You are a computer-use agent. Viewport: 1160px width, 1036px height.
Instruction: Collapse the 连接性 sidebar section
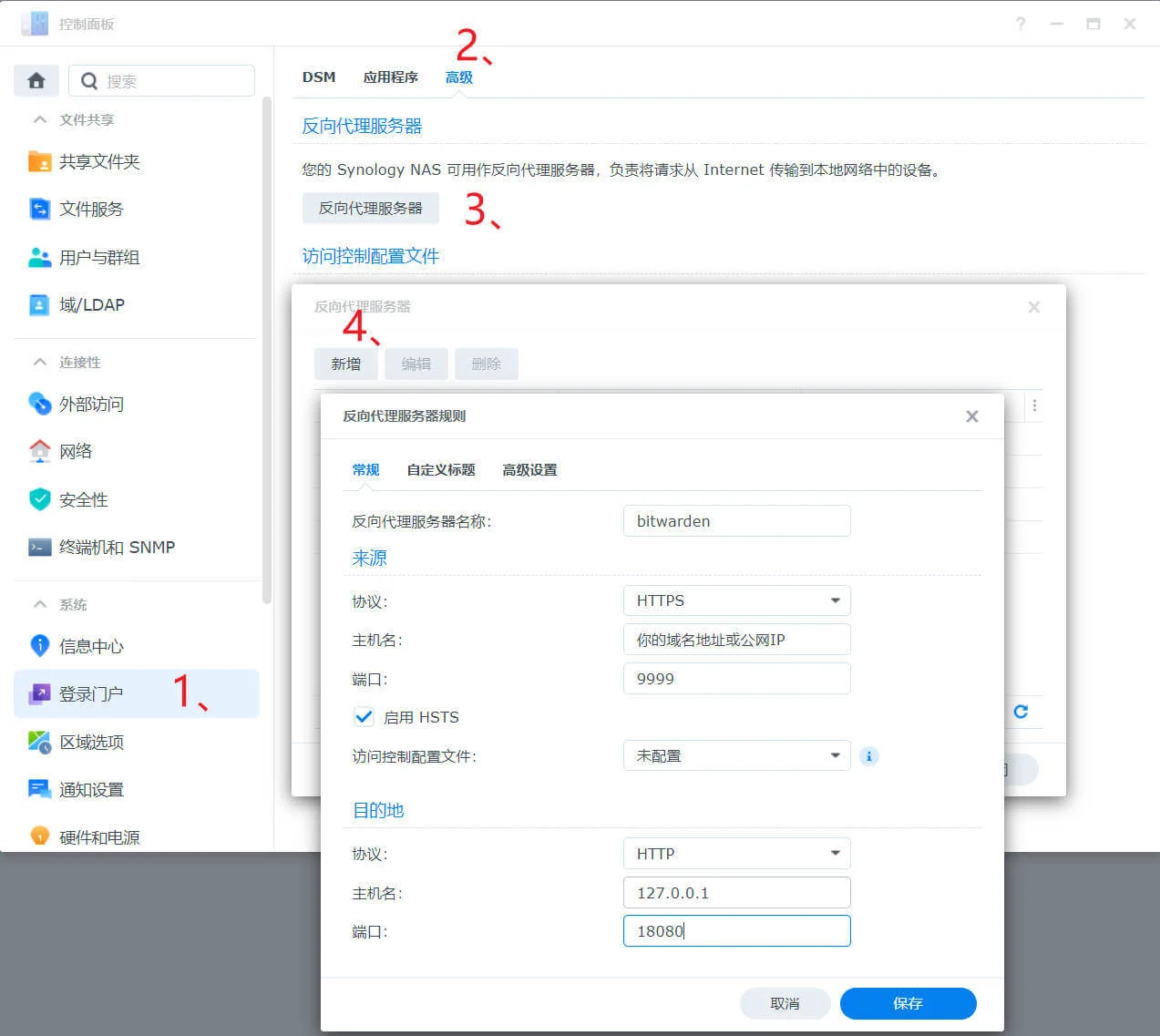click(39, 362)
